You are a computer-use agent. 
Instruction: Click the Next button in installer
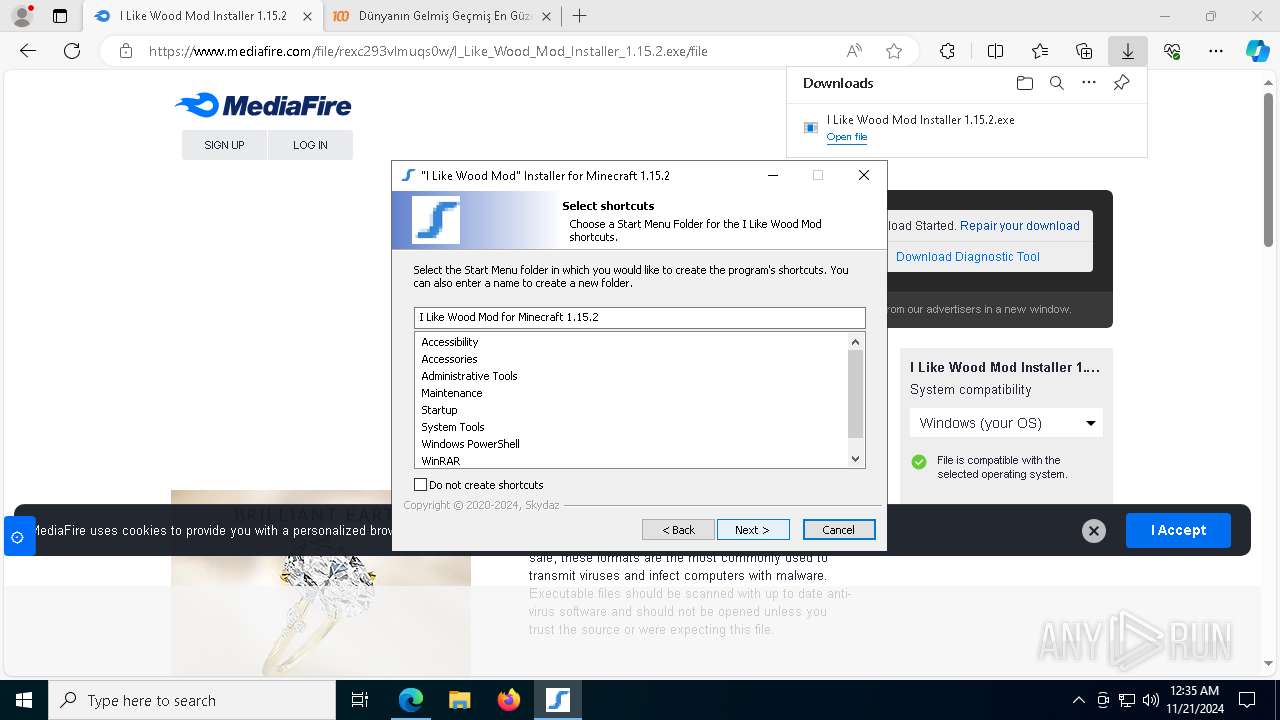753,530
